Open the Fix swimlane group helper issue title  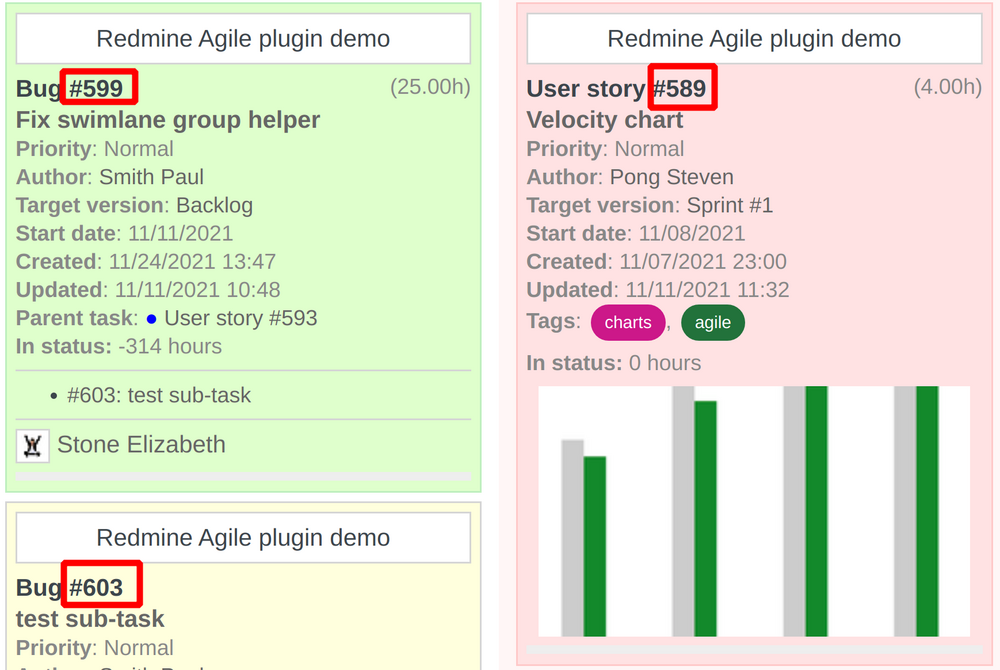point(167,119)
